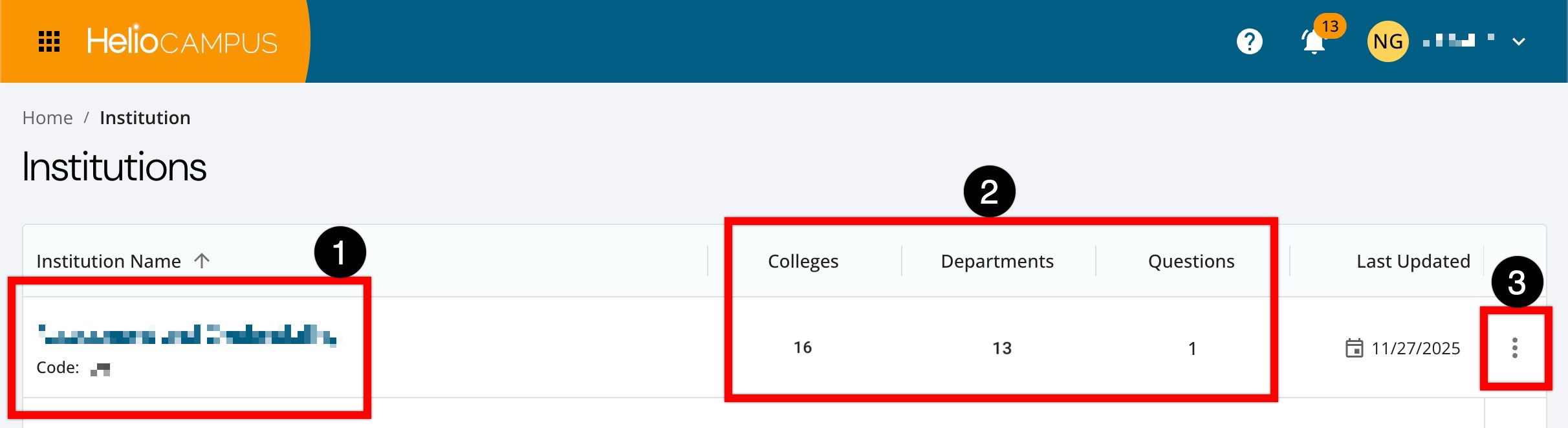Click the notification badge showing 13
The width and height of the screenshot is (1568, 428).
coord(1330,27)
